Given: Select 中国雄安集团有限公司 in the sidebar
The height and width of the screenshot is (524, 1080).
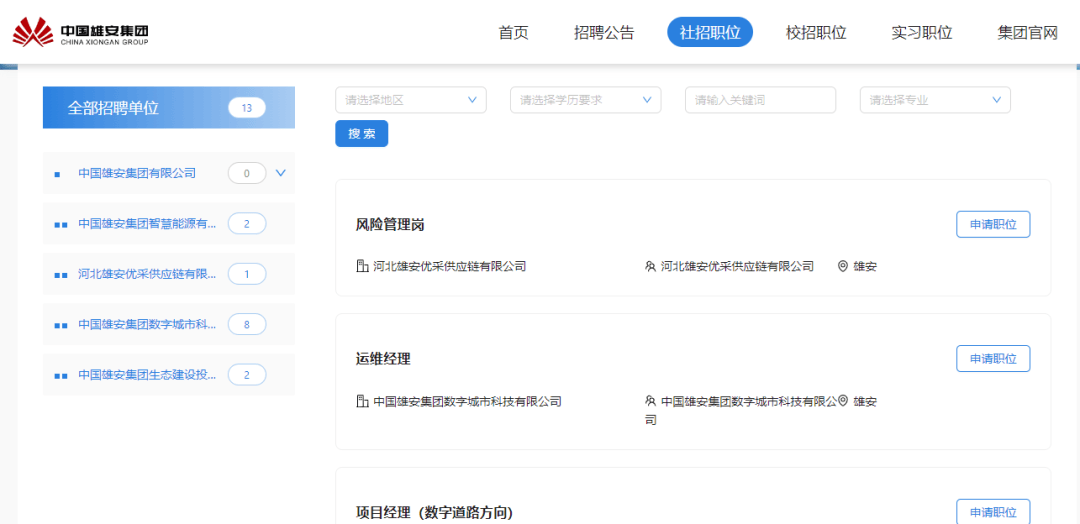Looking at the screenshot, I should pyautogui.click(x=137, y=174).
